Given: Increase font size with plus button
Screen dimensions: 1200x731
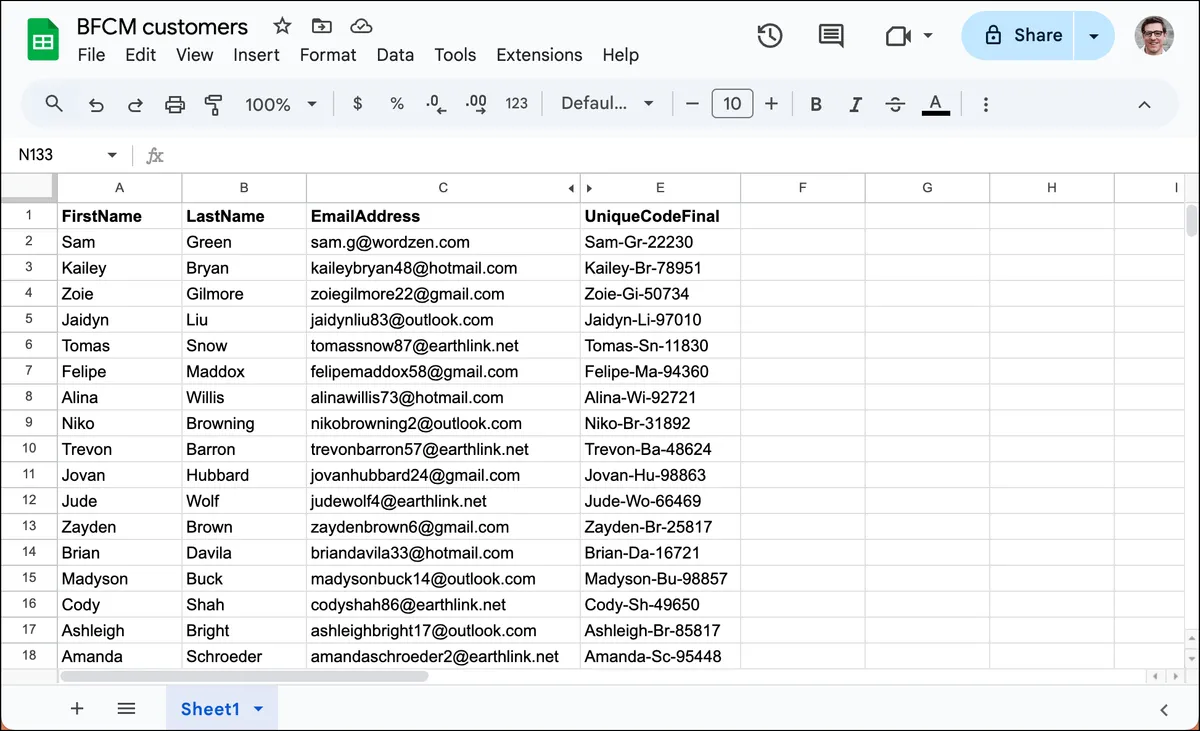Looking at the screenshot, I should pyautogui.click(x=771, y=104).
